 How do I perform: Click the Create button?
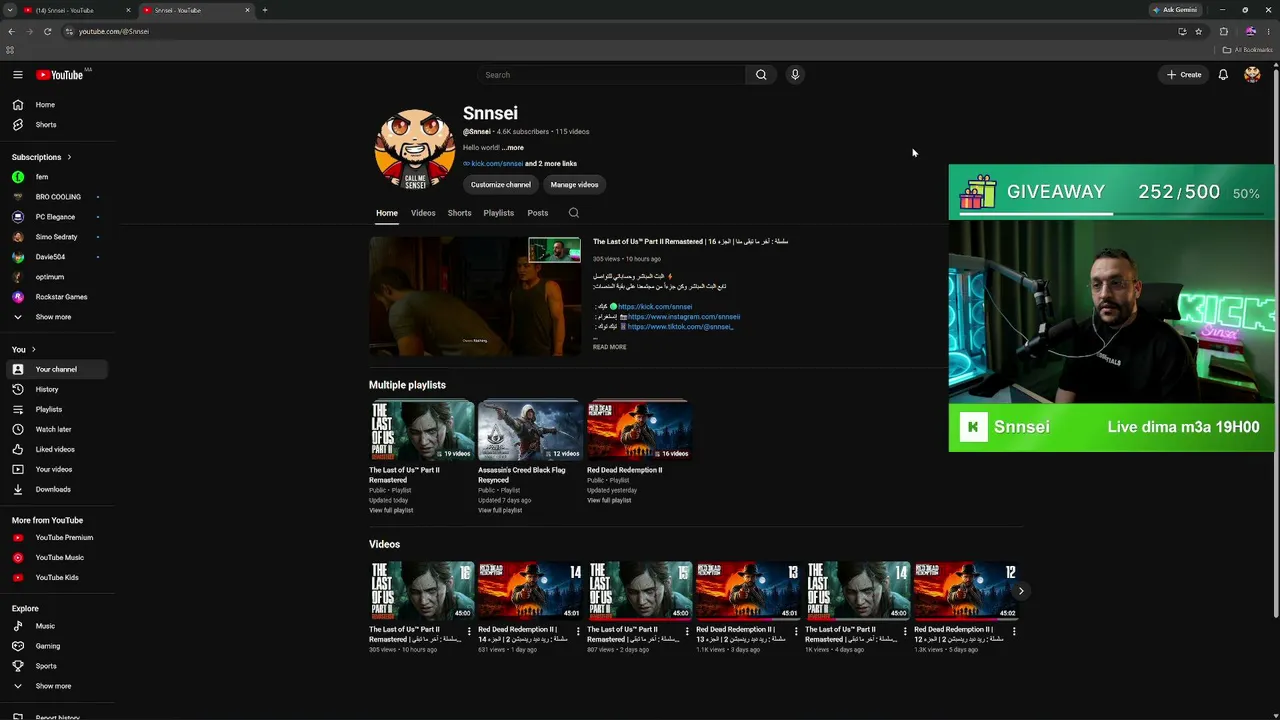click(1184, 75)
